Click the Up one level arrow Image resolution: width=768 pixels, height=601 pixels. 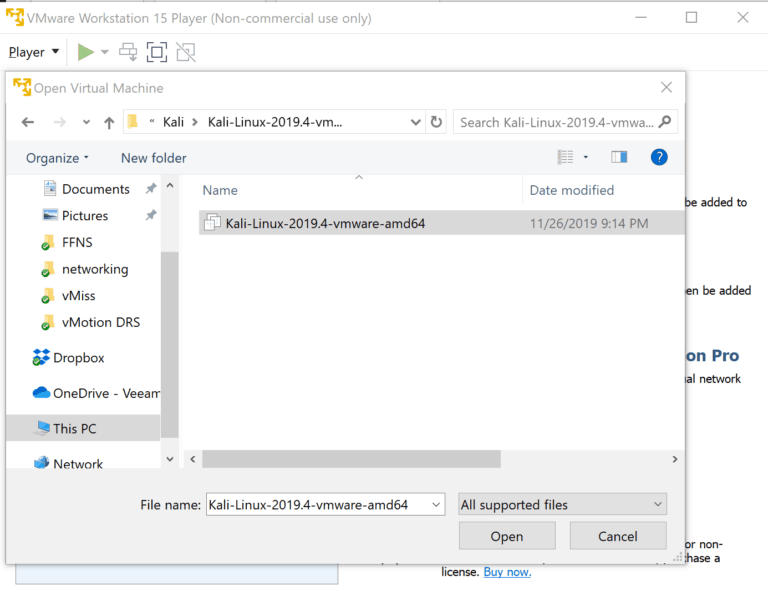coord(109,122)
